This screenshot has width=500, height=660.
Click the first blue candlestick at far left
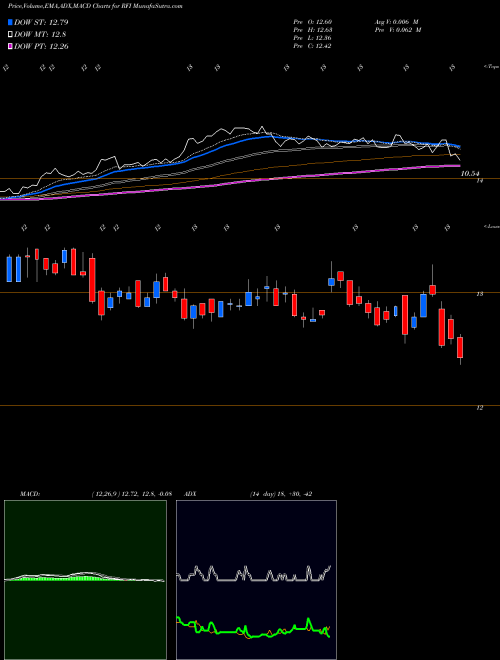point(9,269)
